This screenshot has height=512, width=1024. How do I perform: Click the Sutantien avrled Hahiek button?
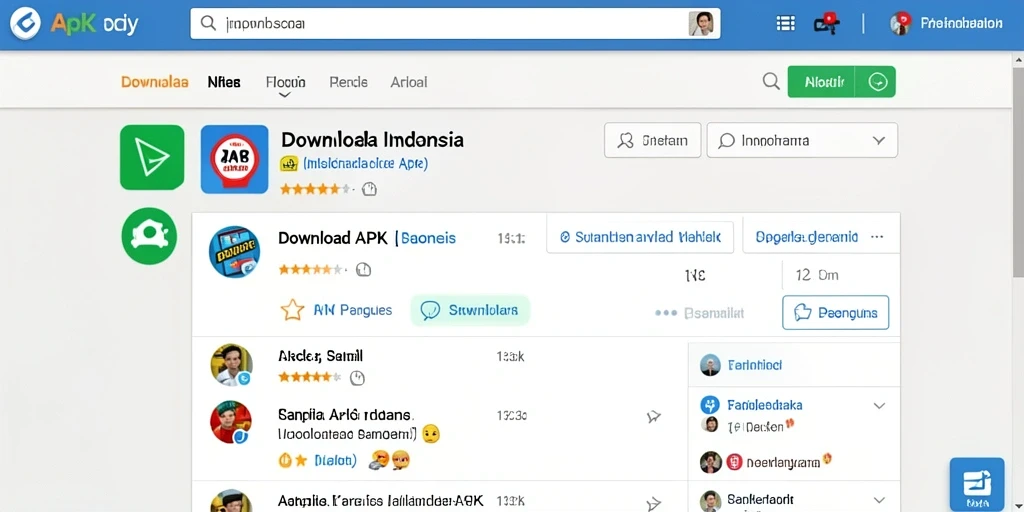pyautogui.click(x=640, y=237)
